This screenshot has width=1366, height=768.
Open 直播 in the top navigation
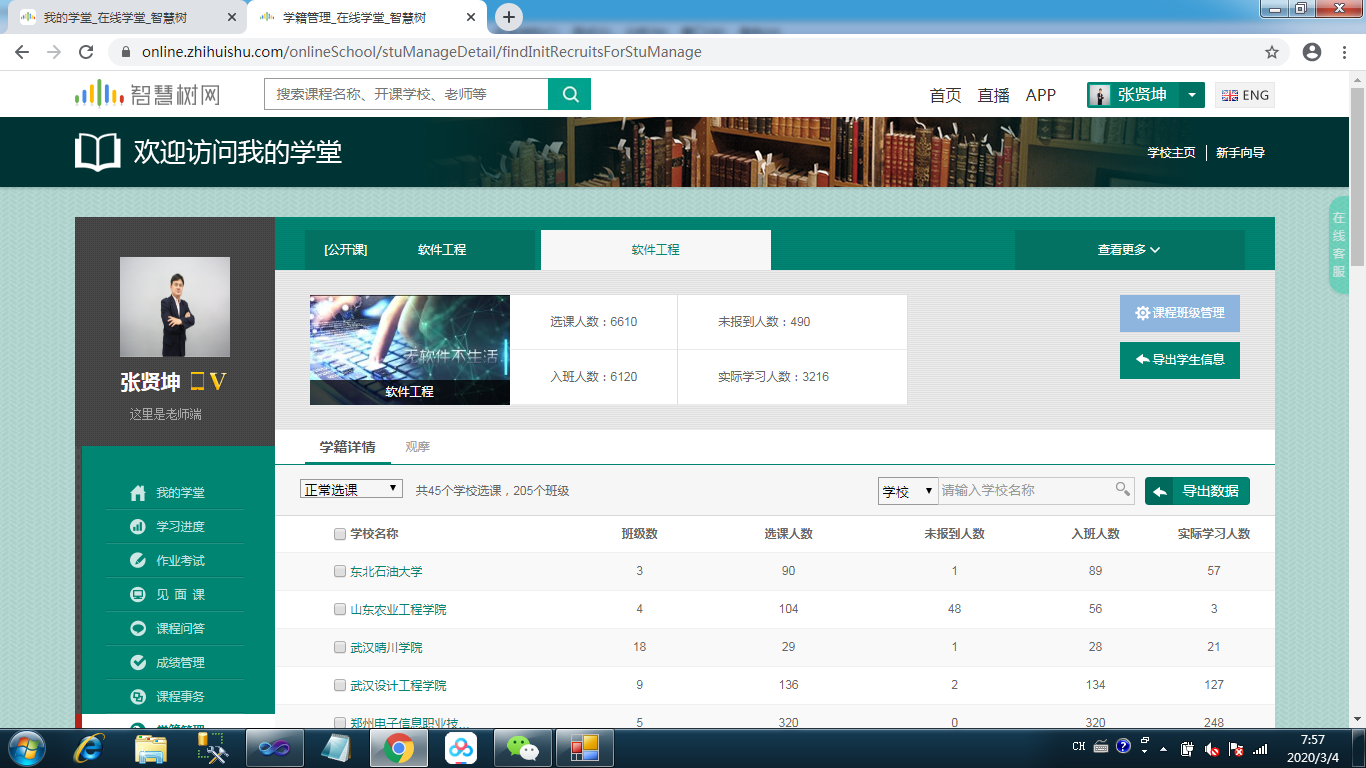(993, 95)
